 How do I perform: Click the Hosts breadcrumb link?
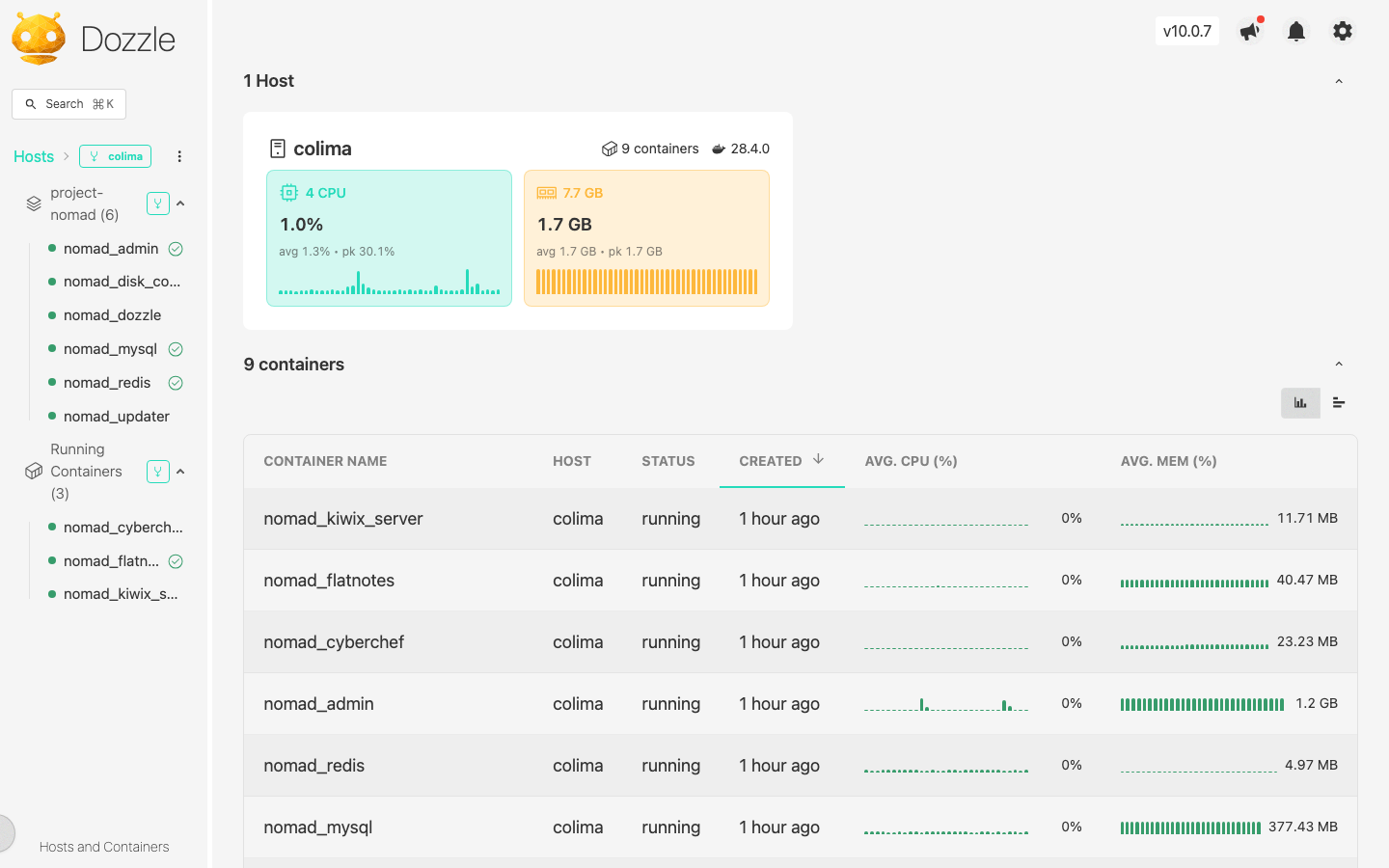[34, 156]
